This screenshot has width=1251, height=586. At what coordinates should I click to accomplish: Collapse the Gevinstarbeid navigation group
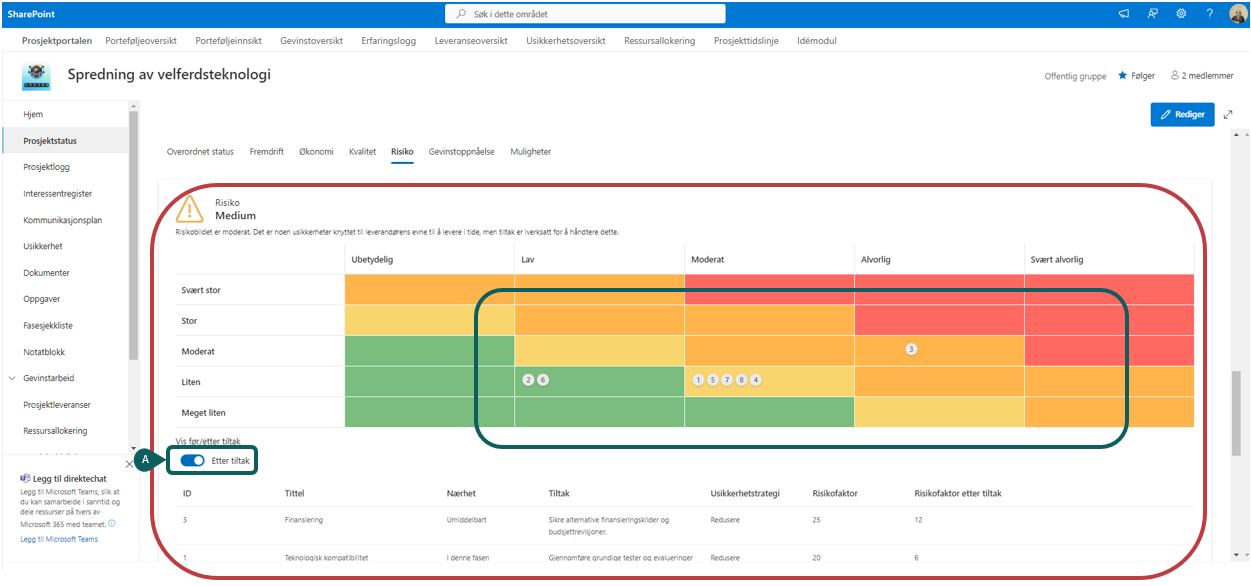[12, 378]
